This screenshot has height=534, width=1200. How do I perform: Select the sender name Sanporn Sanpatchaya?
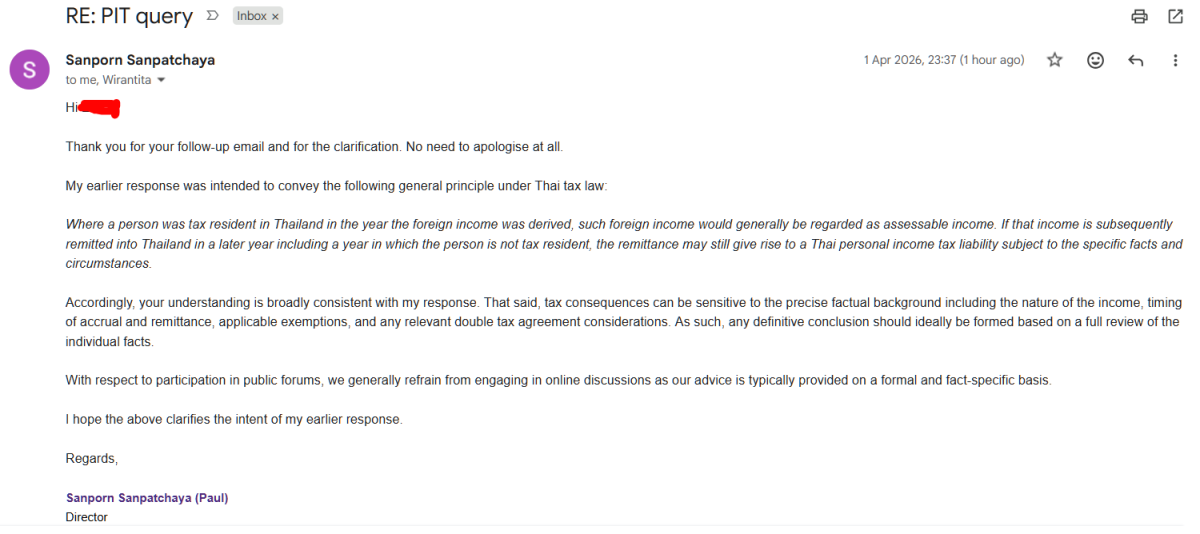140,60
